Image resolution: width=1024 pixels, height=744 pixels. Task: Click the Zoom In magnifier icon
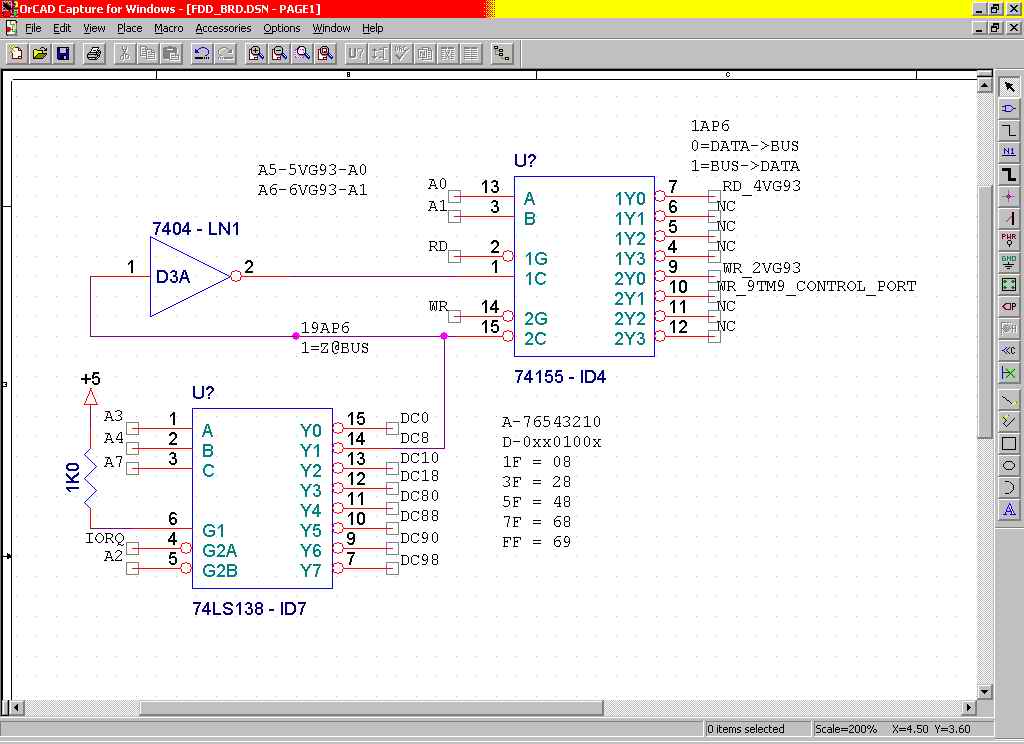[256, 53]
